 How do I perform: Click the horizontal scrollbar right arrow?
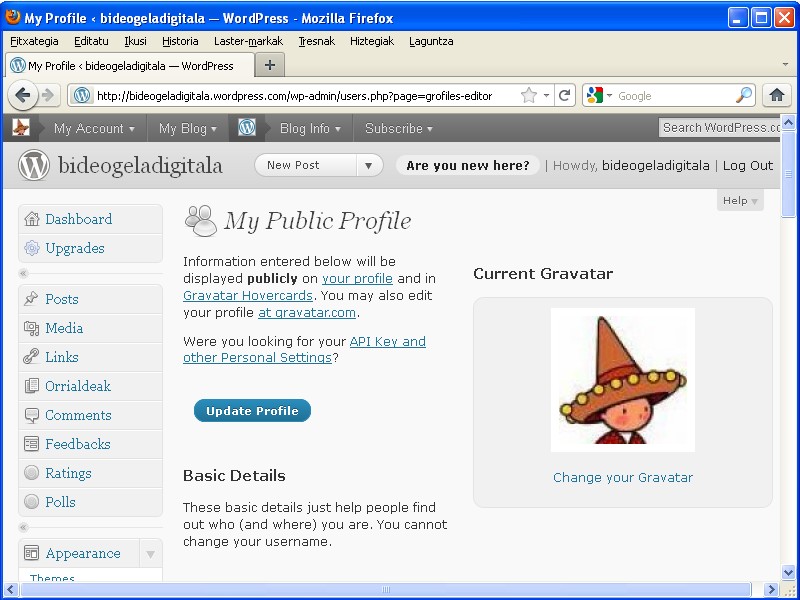771,589
